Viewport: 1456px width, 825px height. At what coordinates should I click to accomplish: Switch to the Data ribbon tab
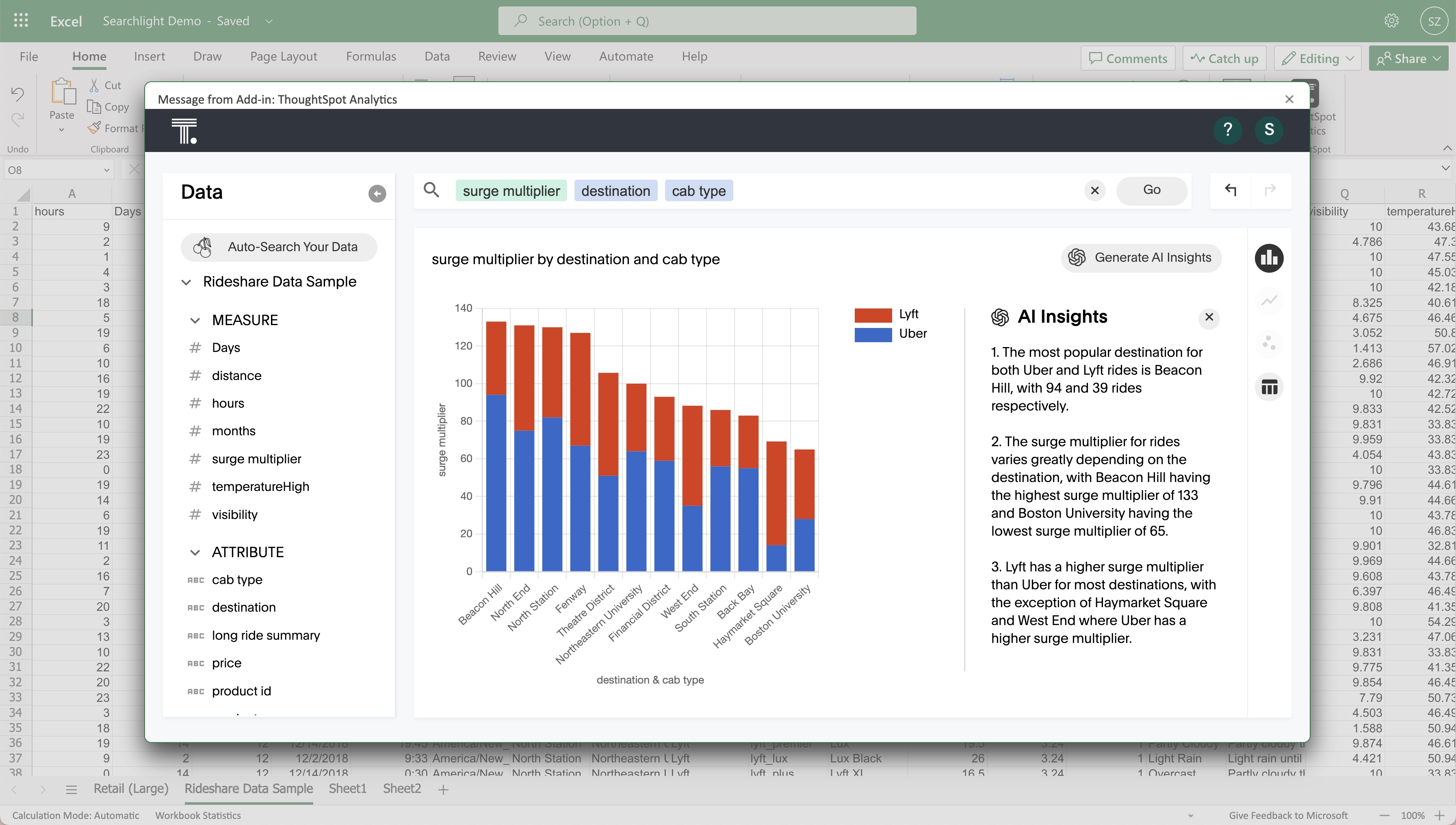[x=437, y=56]
